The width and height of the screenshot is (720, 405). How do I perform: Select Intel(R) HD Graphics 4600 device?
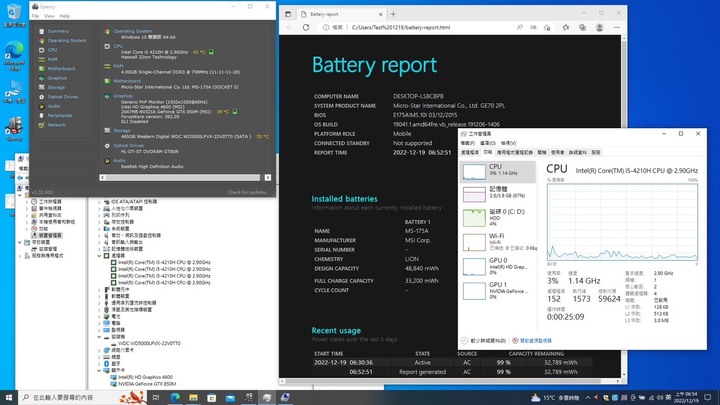point(145,377)
